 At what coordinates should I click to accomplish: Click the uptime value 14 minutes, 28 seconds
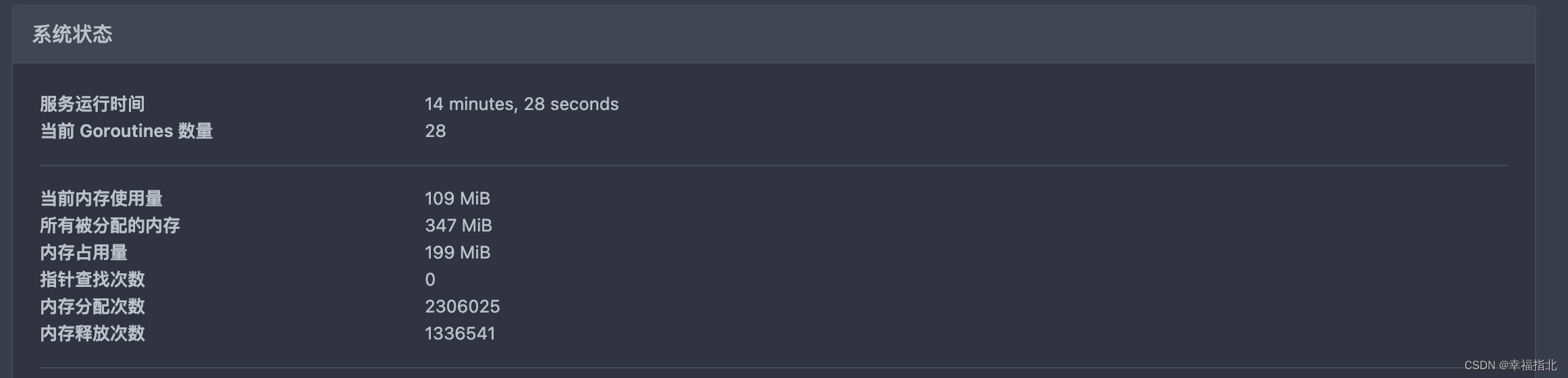521,104
